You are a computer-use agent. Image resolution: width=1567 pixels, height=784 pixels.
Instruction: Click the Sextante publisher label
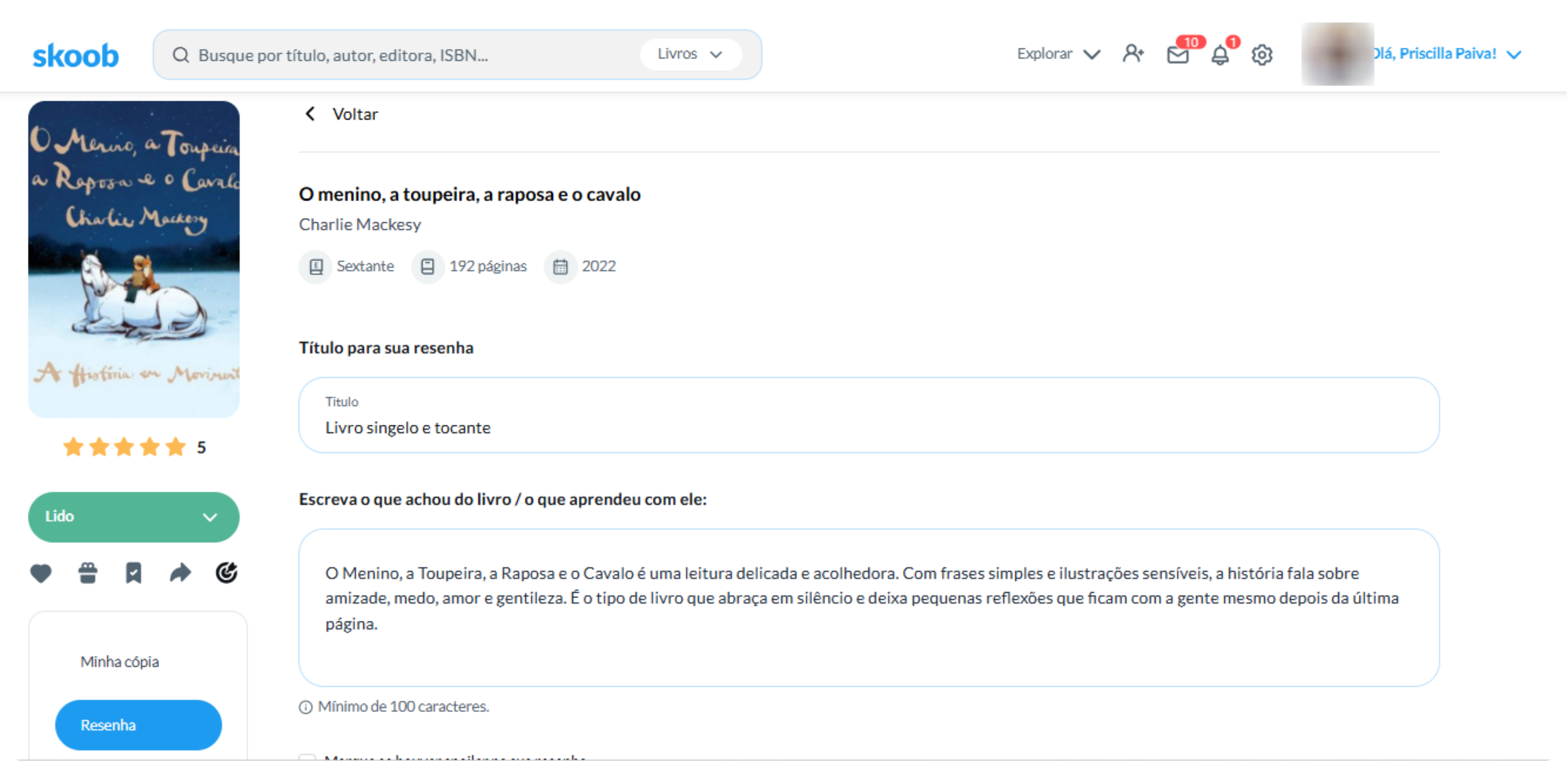(366, 266)
